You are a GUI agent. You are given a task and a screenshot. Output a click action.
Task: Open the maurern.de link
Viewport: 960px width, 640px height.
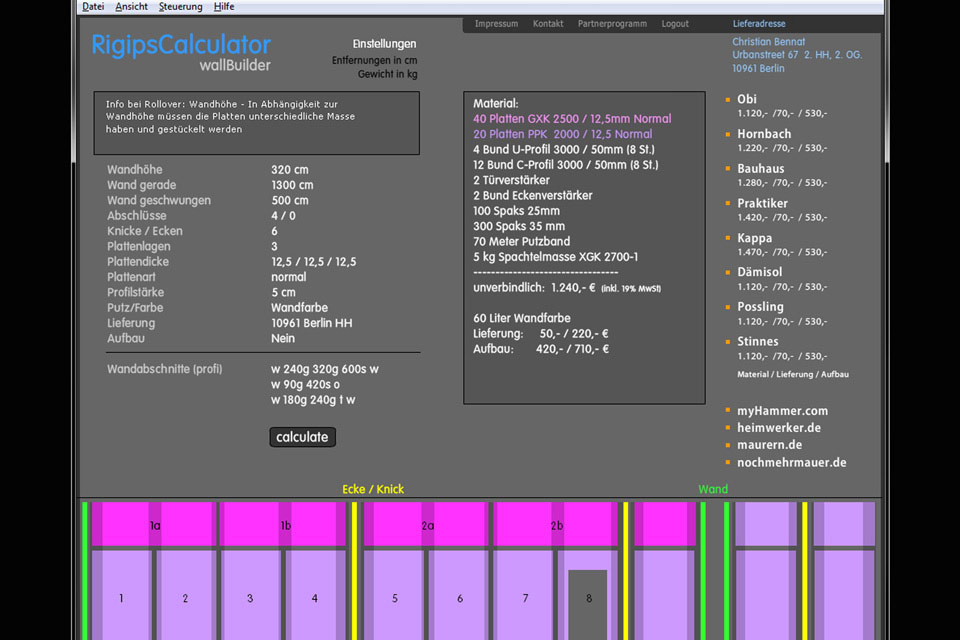pyautogui.click(x=769, y=445)
